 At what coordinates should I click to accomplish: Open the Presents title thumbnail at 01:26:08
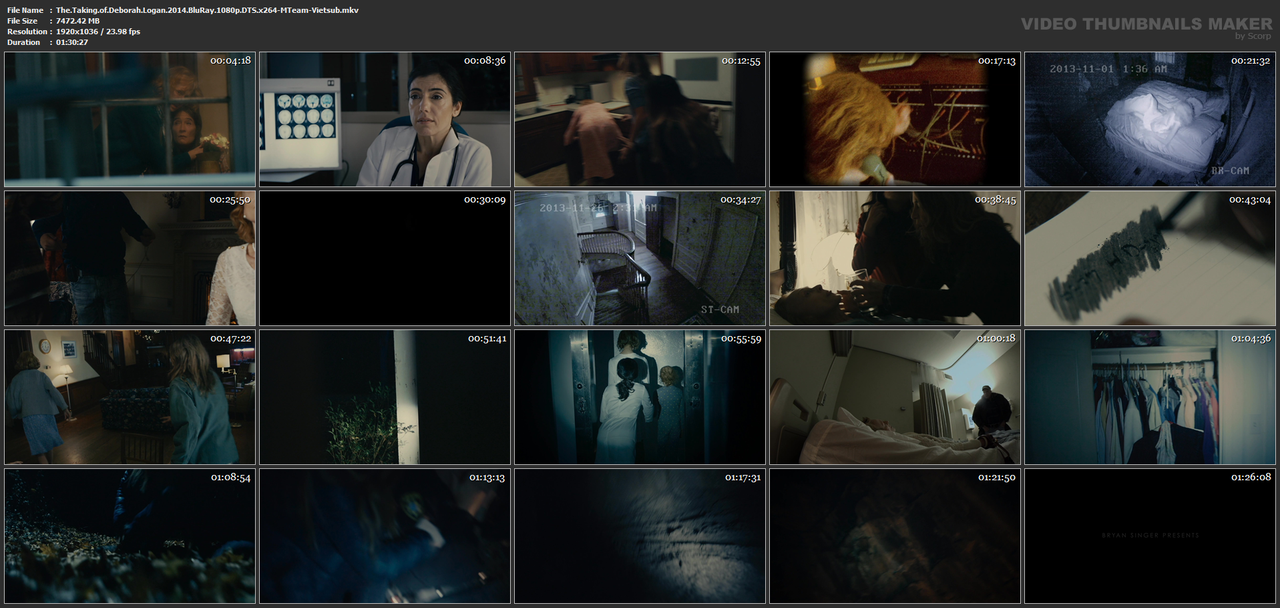tap(1150, 536)
